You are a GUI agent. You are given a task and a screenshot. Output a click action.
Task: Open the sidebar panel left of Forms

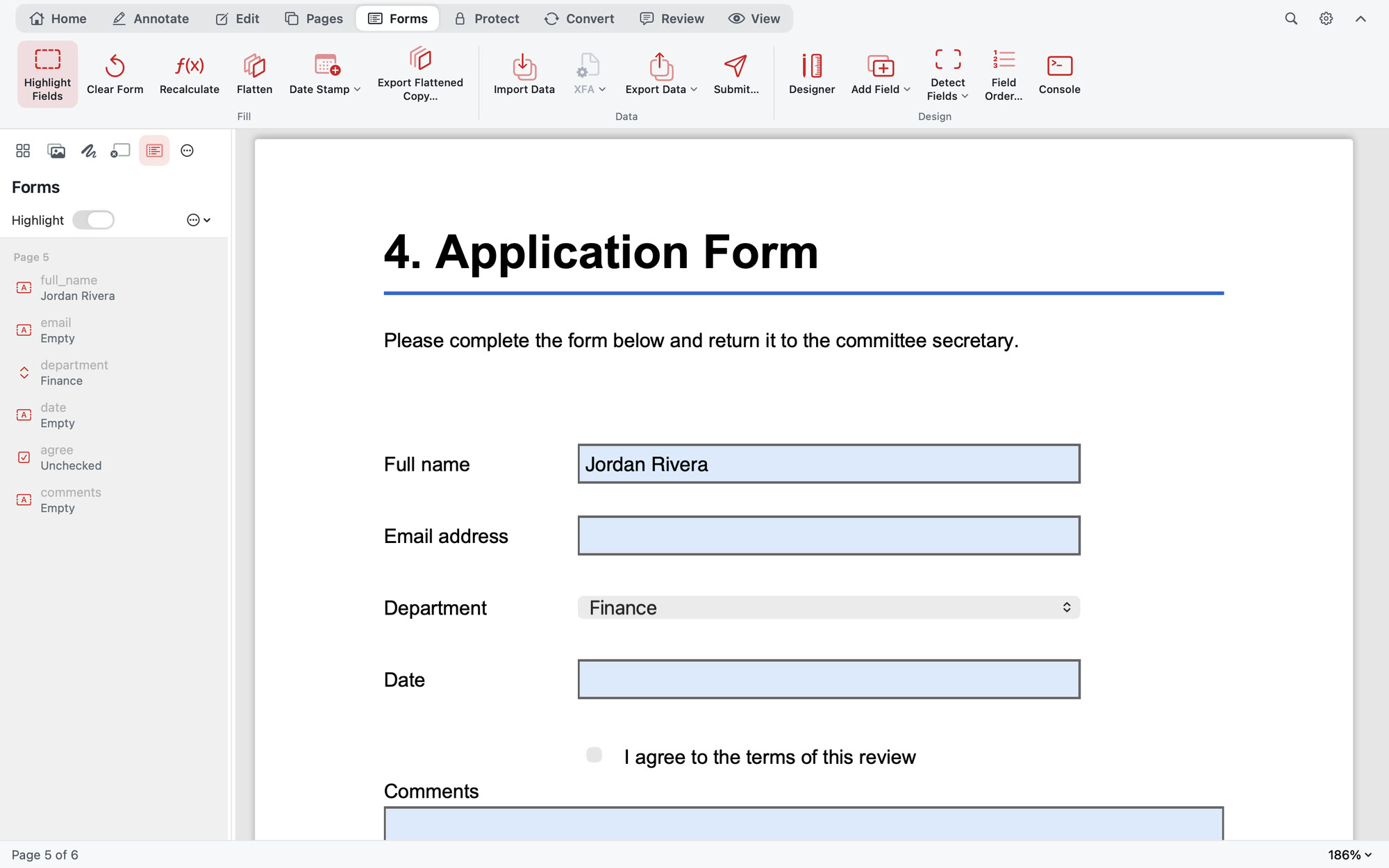tap(120, 151)
